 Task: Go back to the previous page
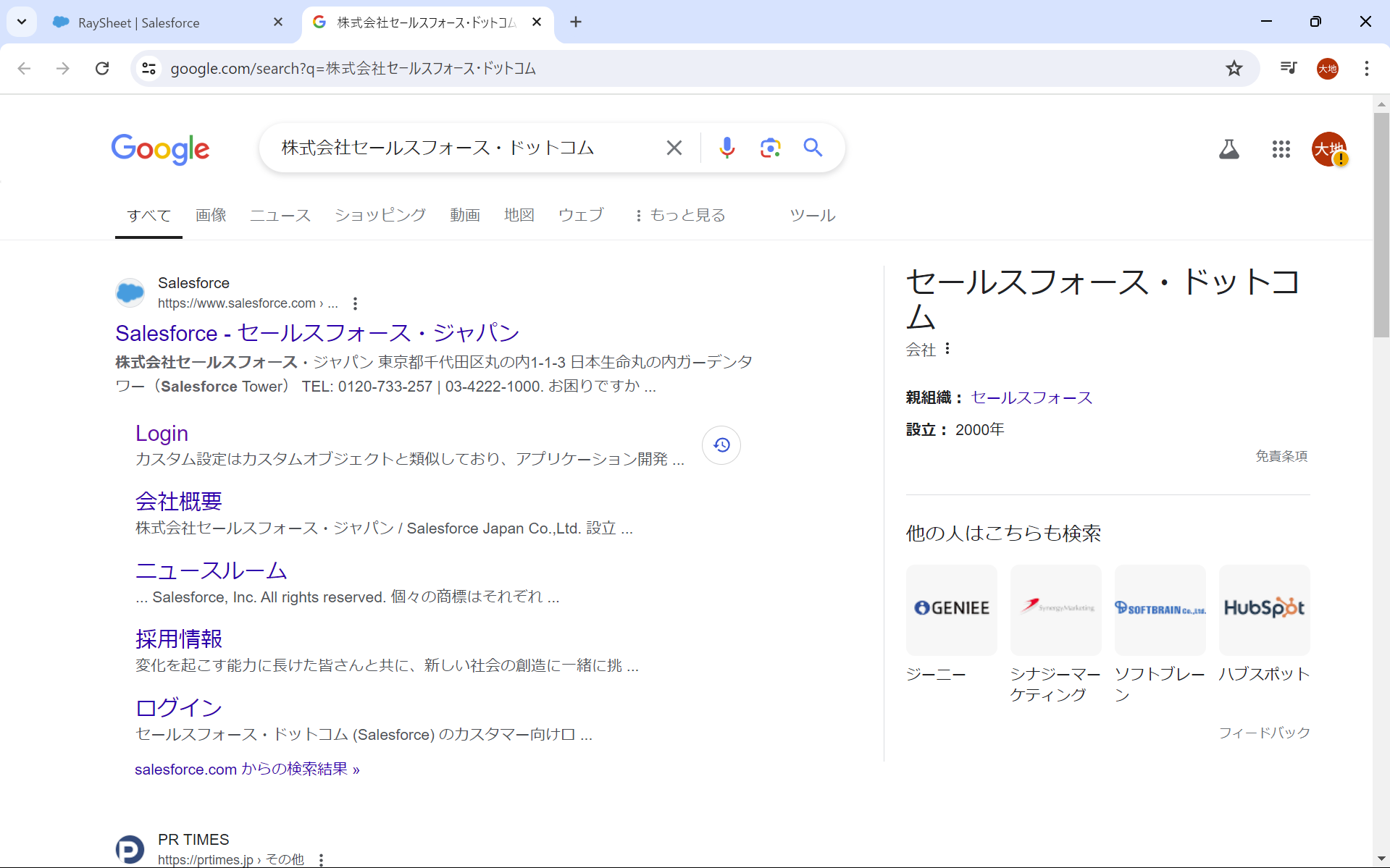[x=24, y=68]
